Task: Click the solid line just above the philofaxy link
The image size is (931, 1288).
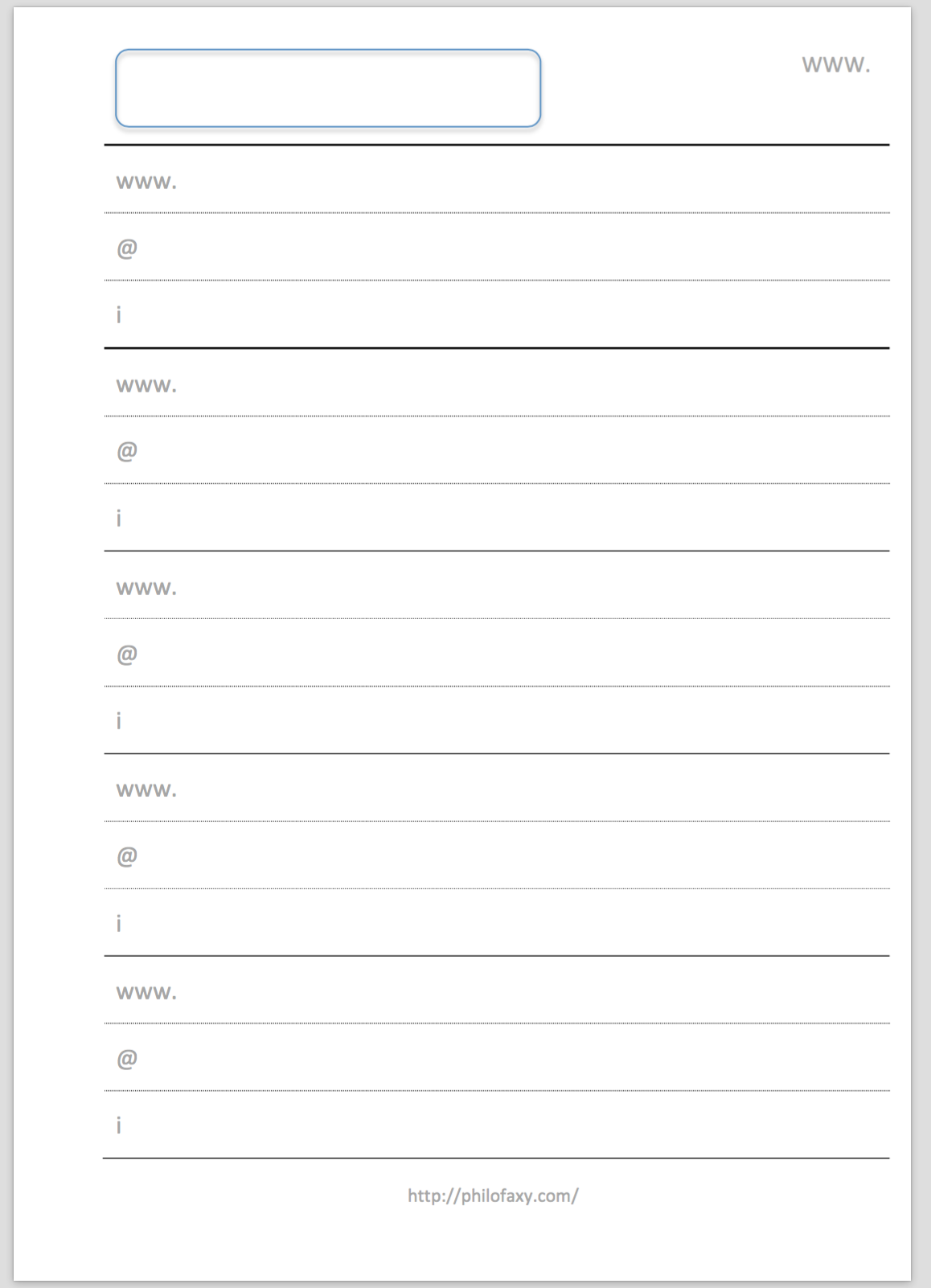Action: coord(497,1158)
